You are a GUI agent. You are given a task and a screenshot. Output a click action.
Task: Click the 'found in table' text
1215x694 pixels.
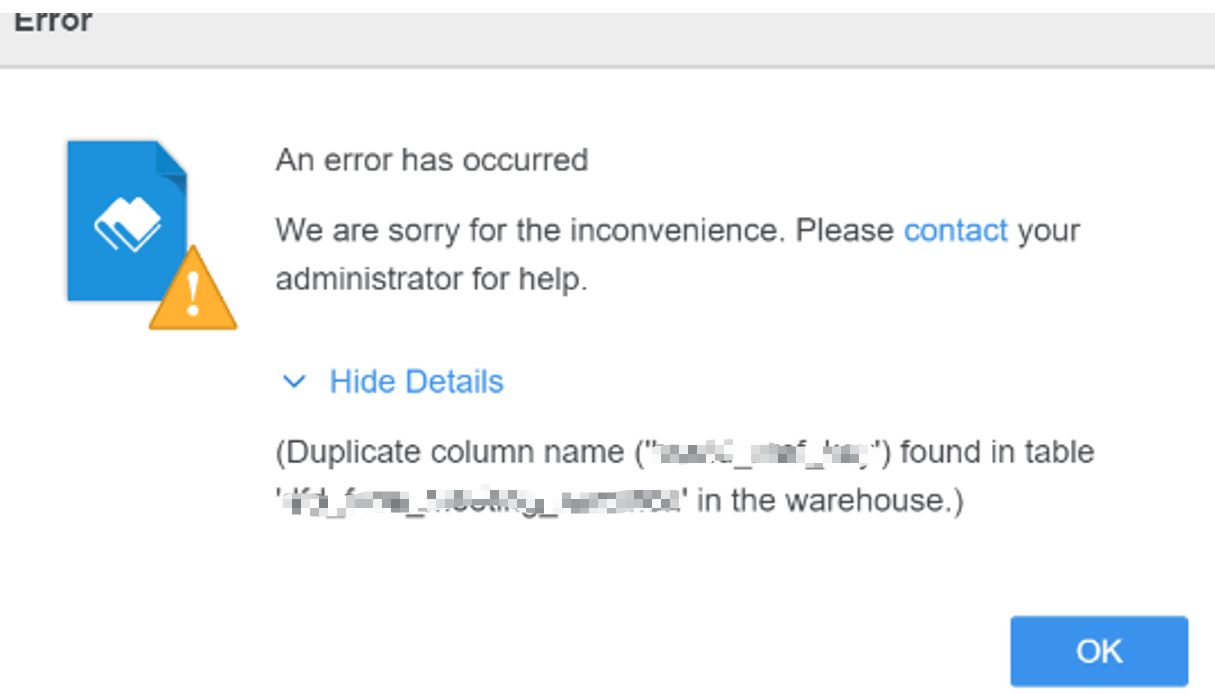click(x=996, y=452)
